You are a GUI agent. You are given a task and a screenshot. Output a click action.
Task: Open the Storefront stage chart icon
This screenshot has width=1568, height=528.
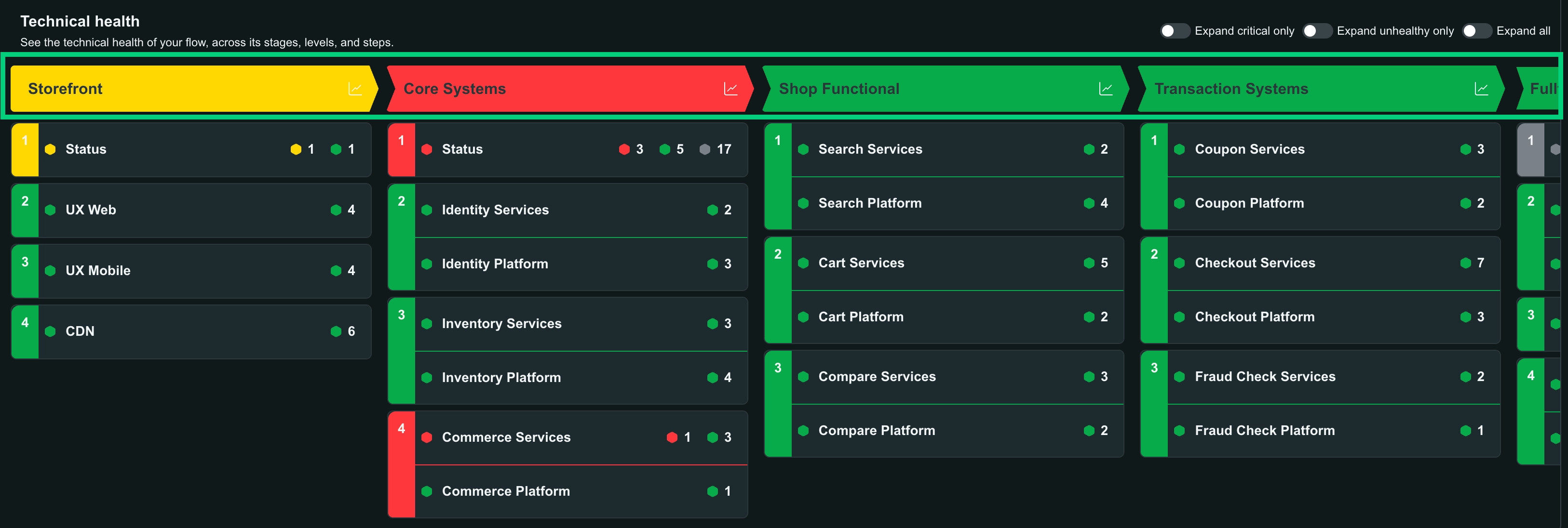coord(355,89)
